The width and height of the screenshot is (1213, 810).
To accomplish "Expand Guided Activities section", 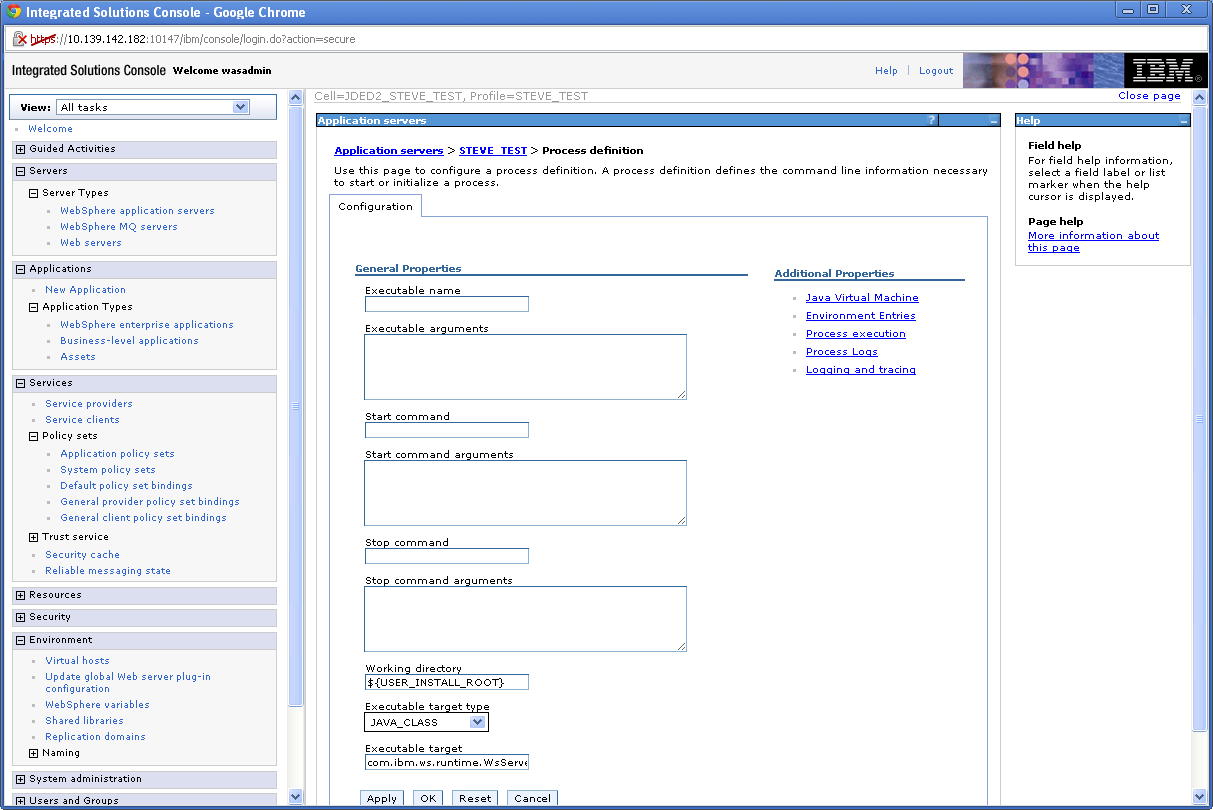I will pyautogui.click(x=20, y=149).
